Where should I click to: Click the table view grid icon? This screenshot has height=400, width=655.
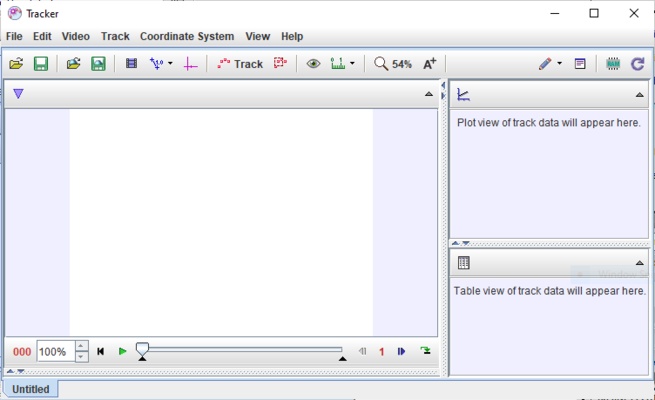click(x=464, y=263)
